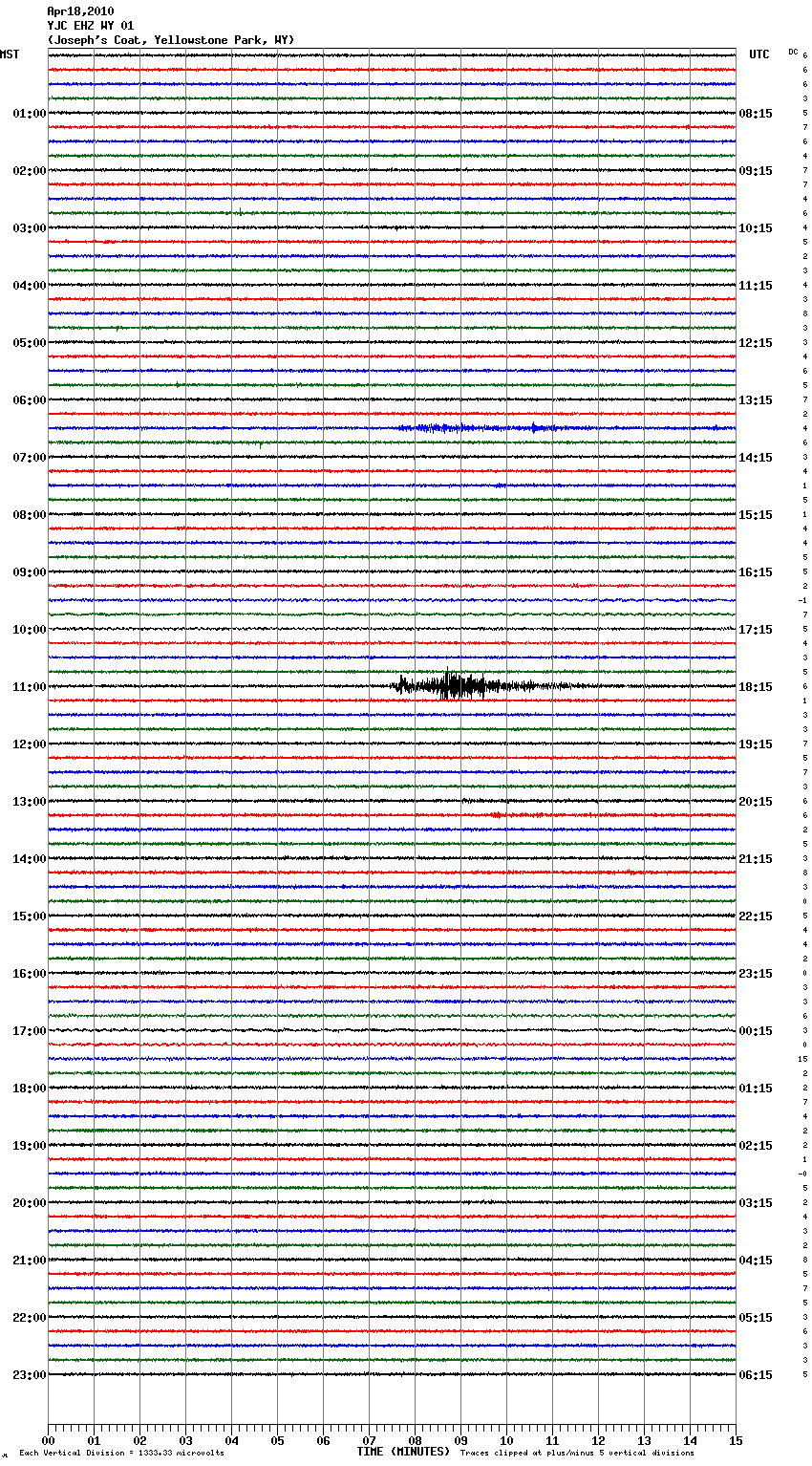
Task: Click the 17:15 UTC time label
Action: coord(756,630)
